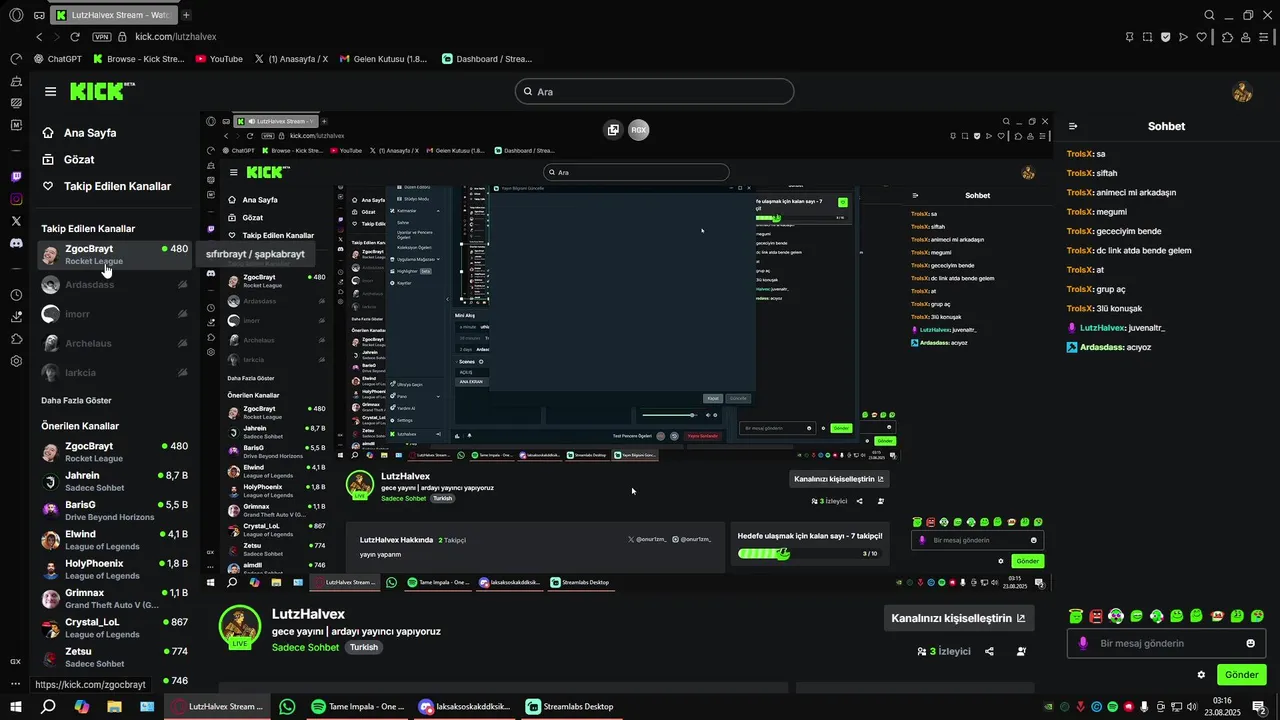Viewport: 1280px width, 720px height.
Task: Click the Bir mesaj gönderin chat input
Action: 1166,643
